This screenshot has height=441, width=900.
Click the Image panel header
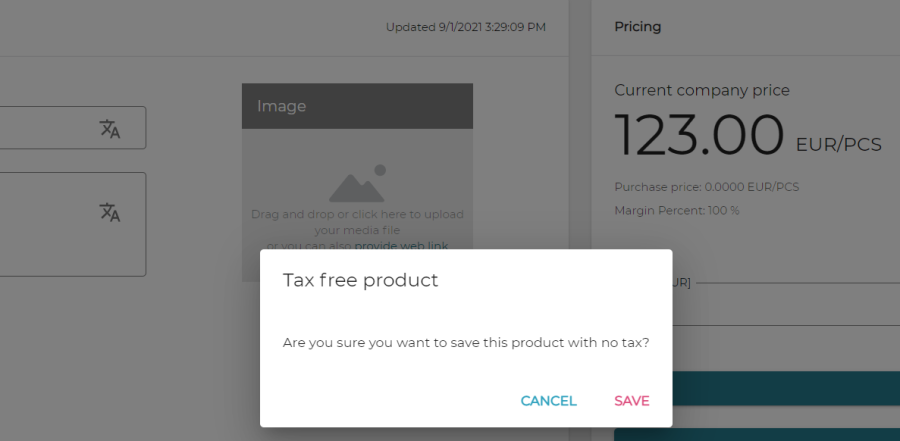(x=357, y=106)
